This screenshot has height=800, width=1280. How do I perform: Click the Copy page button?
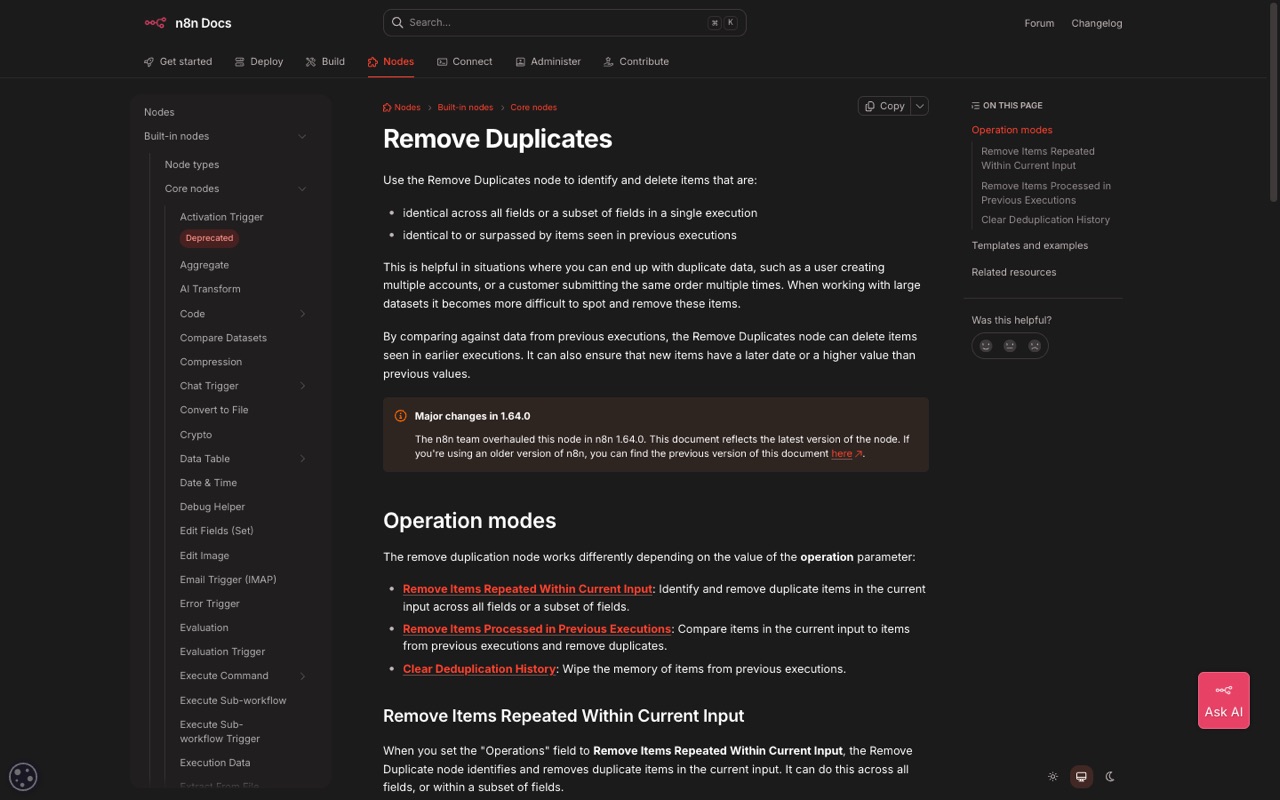click(885, 106)
